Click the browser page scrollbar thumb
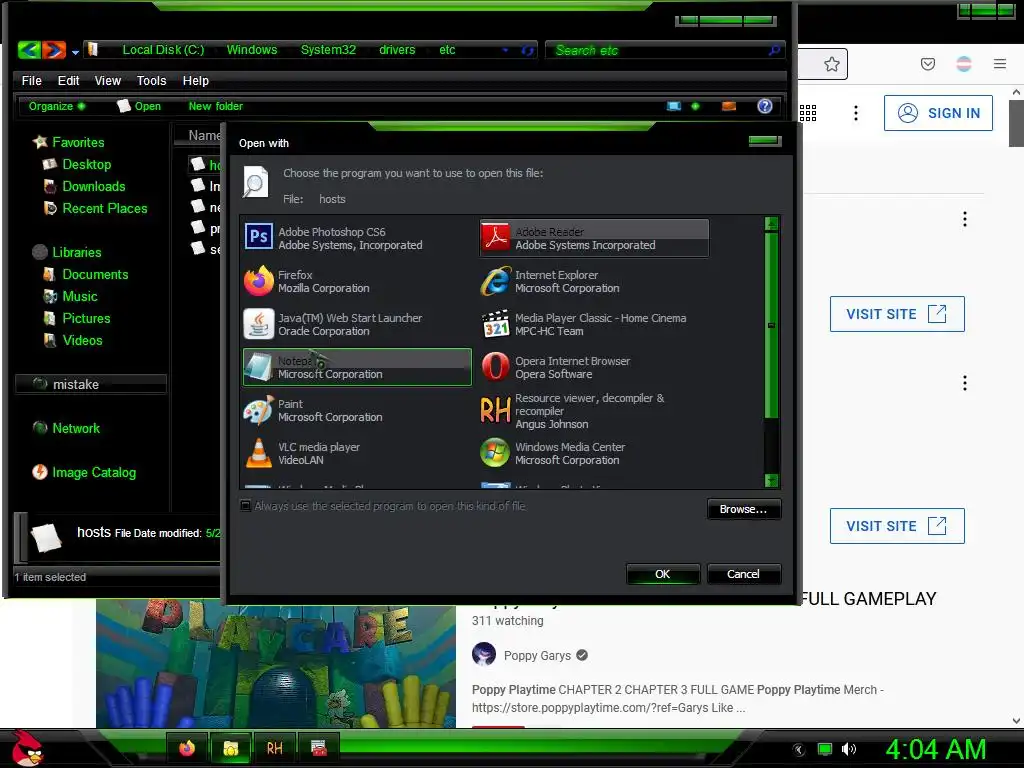The height and width of the screenshot is (768, 1024). coord(1016,123)
